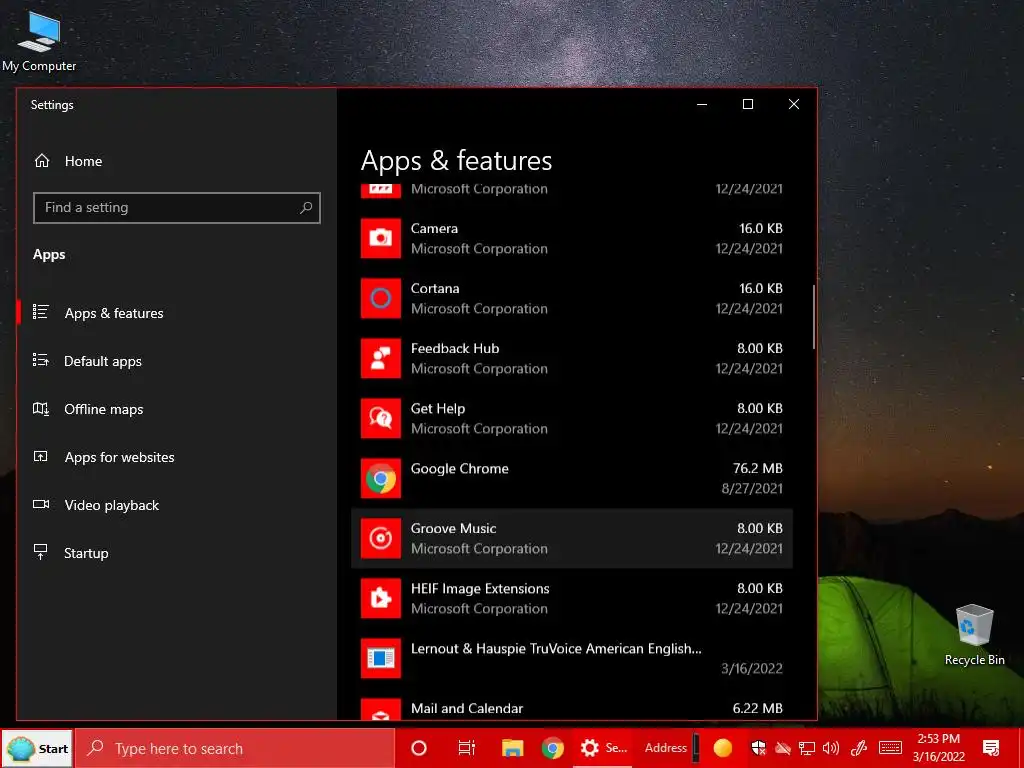Click the Find a setting search box
Viewport: 1024px width, 768px height.
pos(176,208)
